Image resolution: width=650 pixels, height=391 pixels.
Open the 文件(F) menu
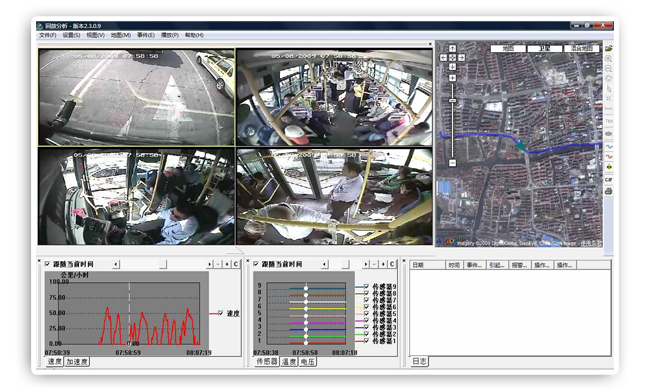click(47, 35)
